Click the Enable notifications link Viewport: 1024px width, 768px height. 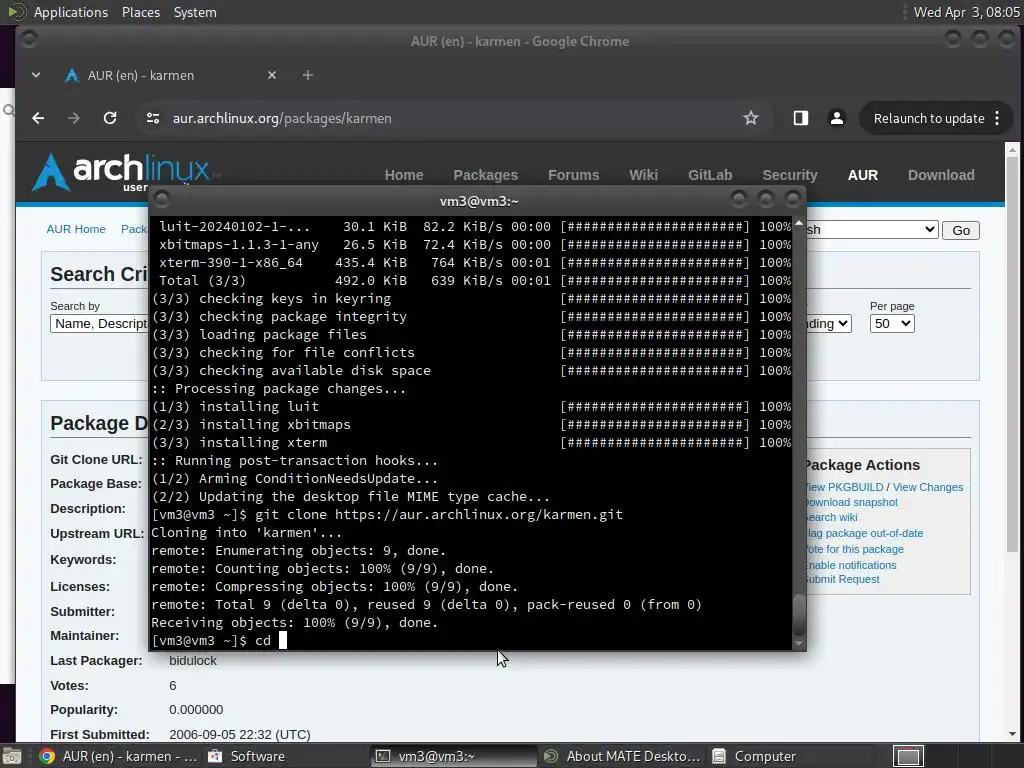852,565
